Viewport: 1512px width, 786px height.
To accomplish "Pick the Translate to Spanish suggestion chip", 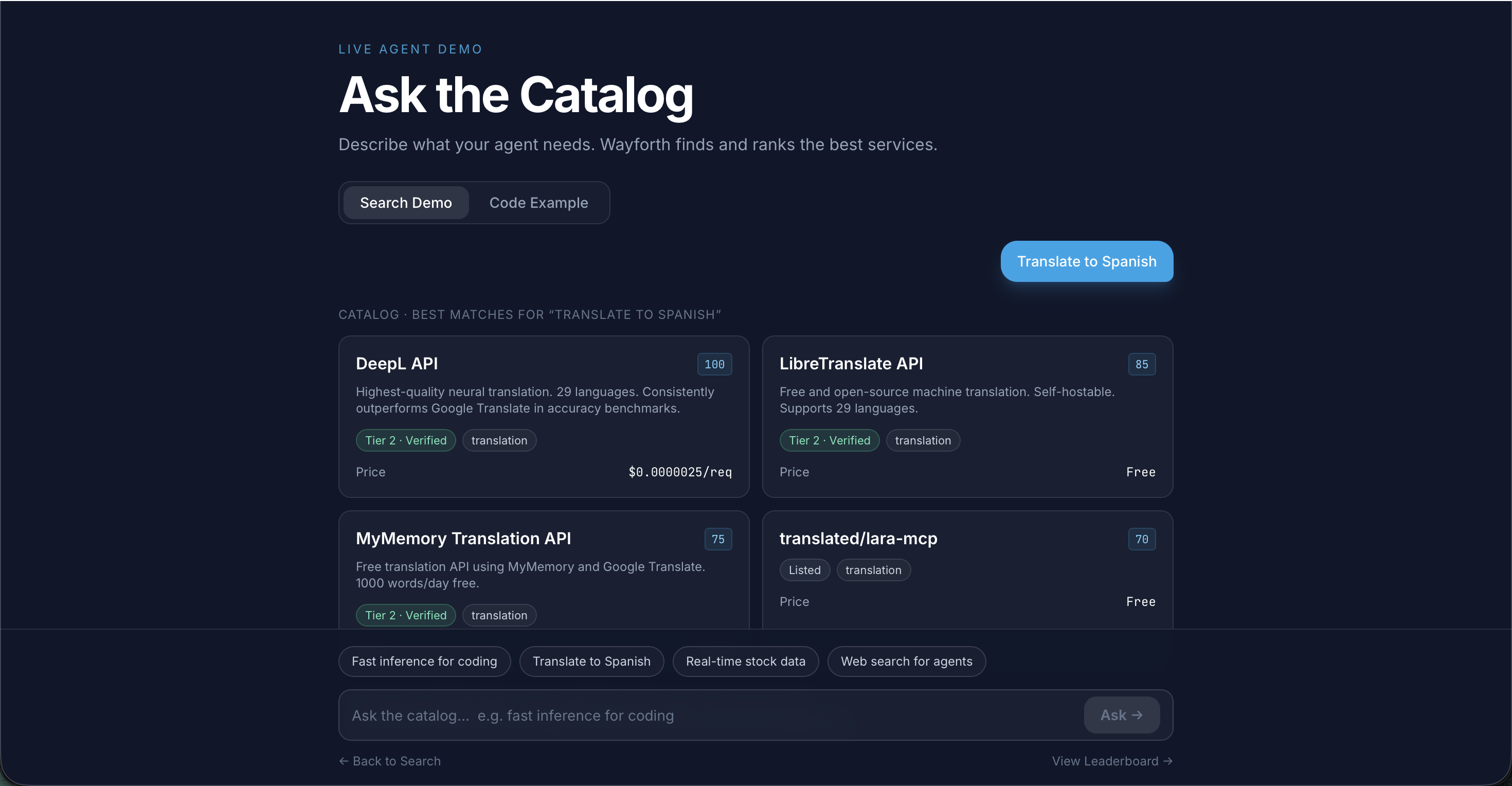I will (591, 662).
